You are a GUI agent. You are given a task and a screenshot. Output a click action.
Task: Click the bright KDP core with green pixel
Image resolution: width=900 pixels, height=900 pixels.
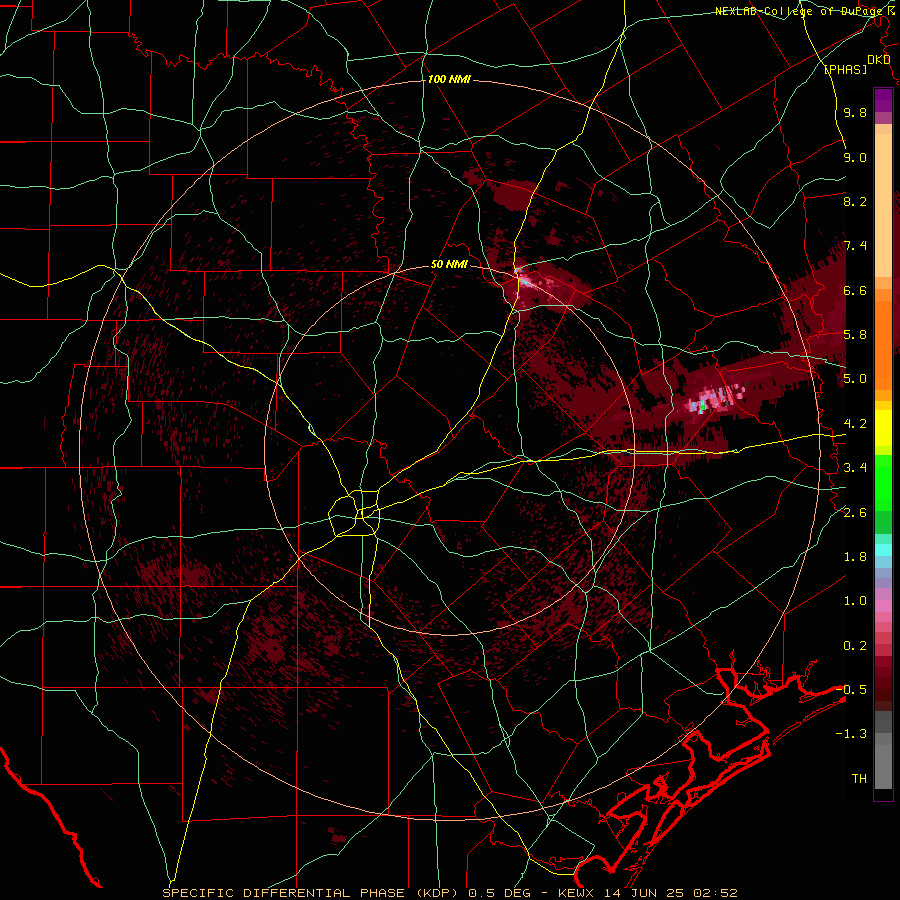pyautogui.click(x=703, y=406)
